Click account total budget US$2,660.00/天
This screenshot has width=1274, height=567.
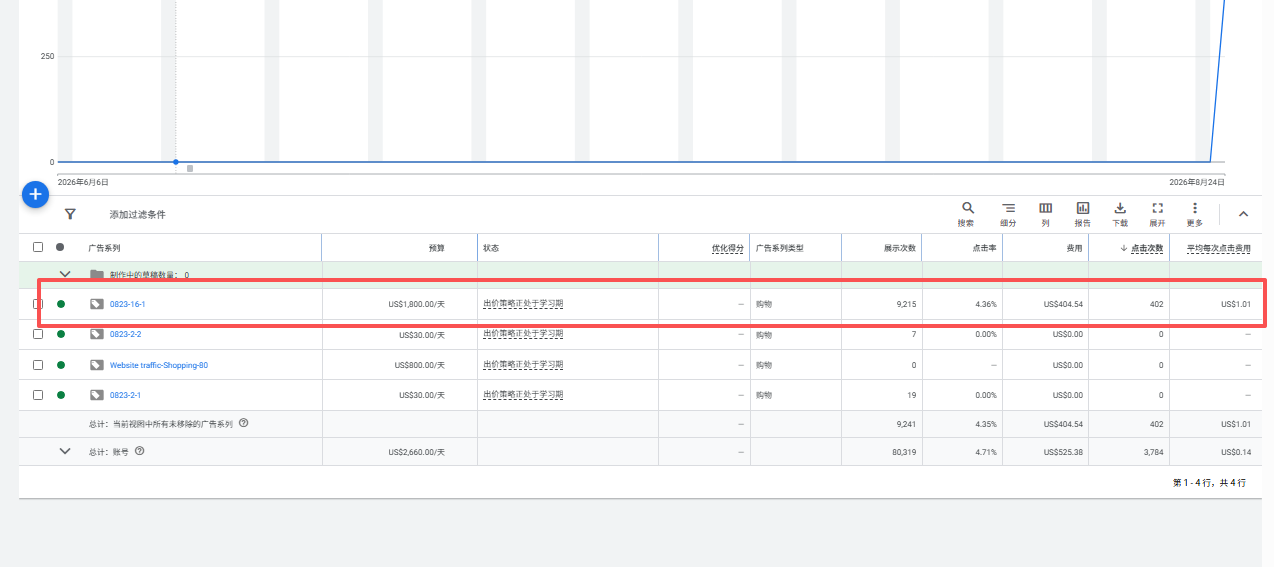(416, 452)
